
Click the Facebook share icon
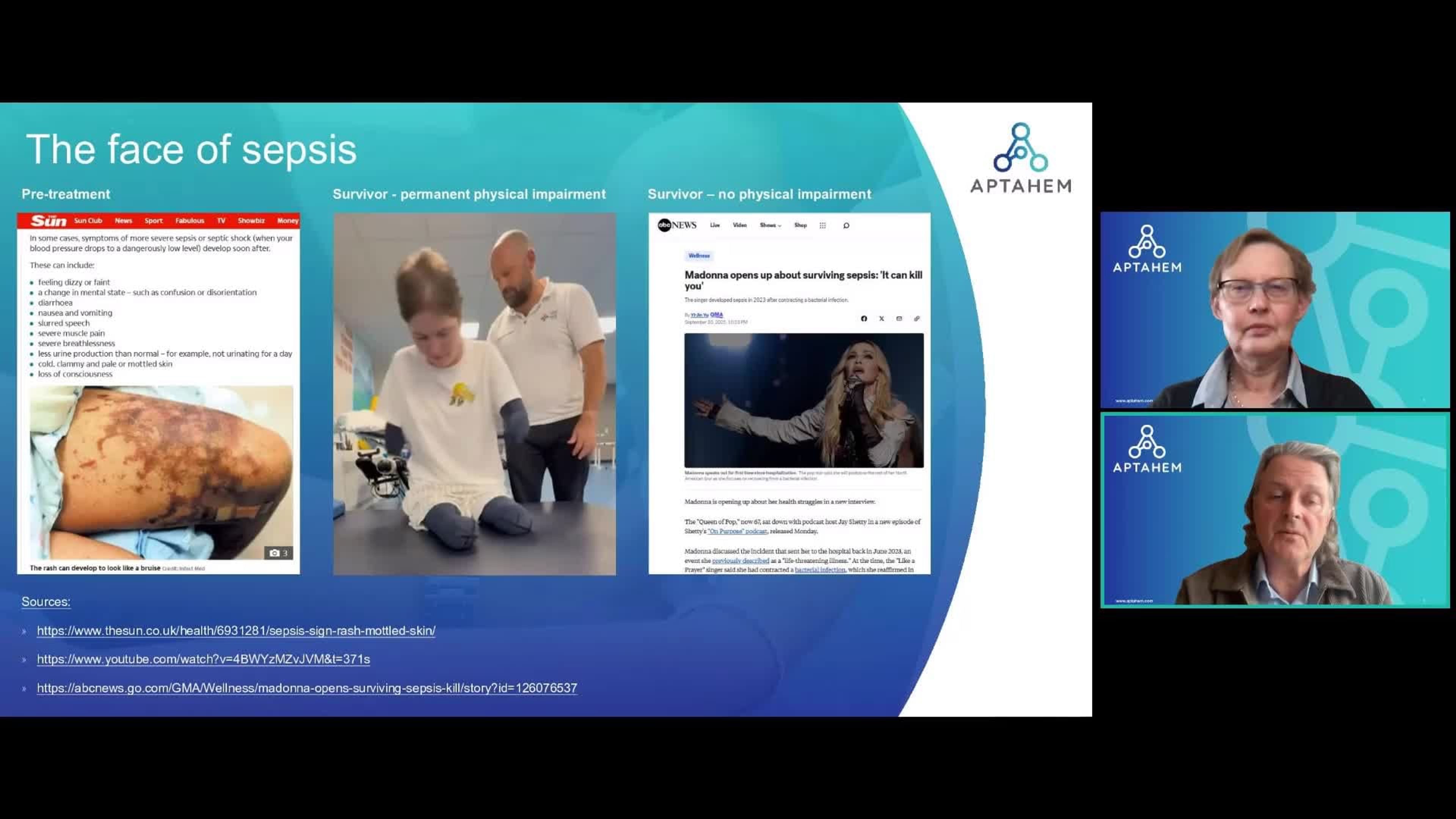click(864, 319)
